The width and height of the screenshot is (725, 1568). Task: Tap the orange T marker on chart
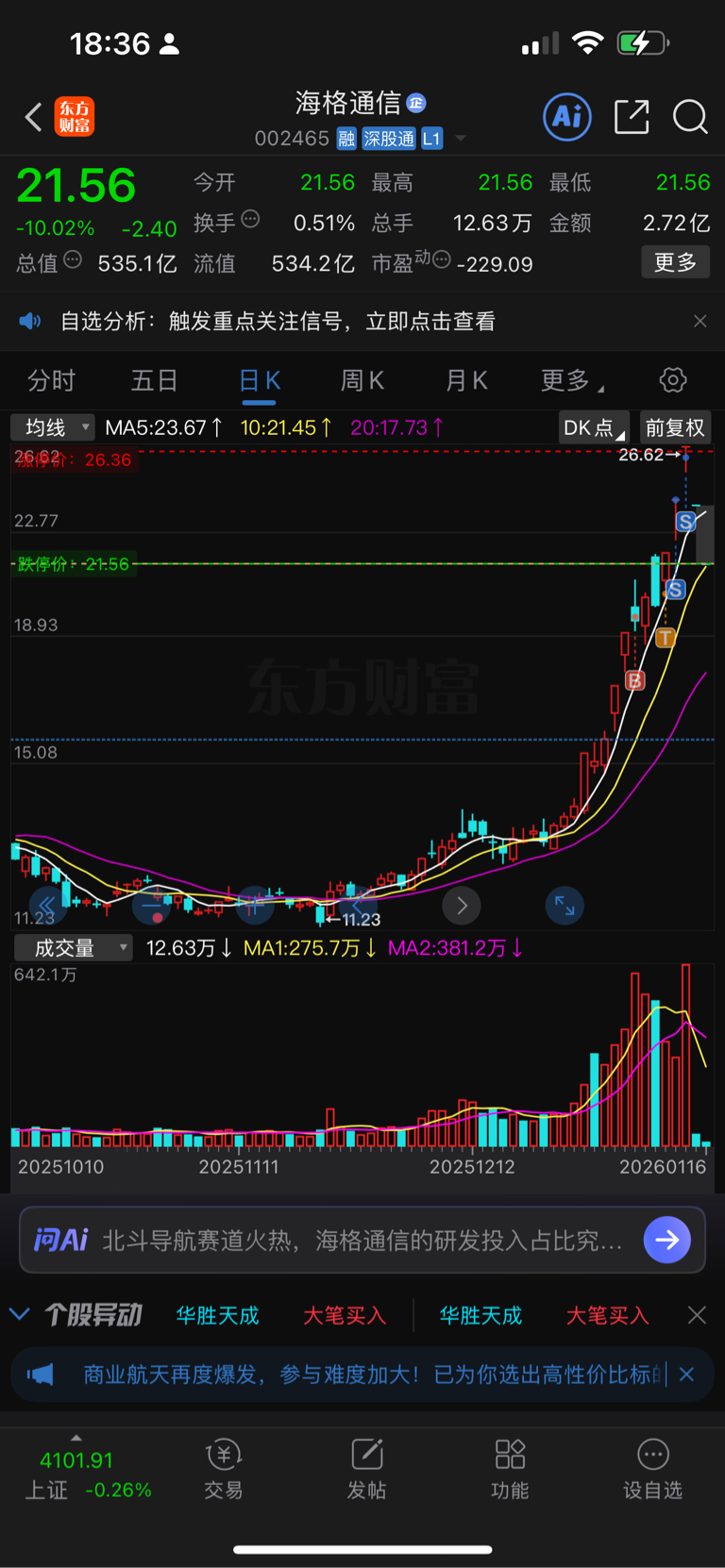pyautogui.click(x=666, y=638)
